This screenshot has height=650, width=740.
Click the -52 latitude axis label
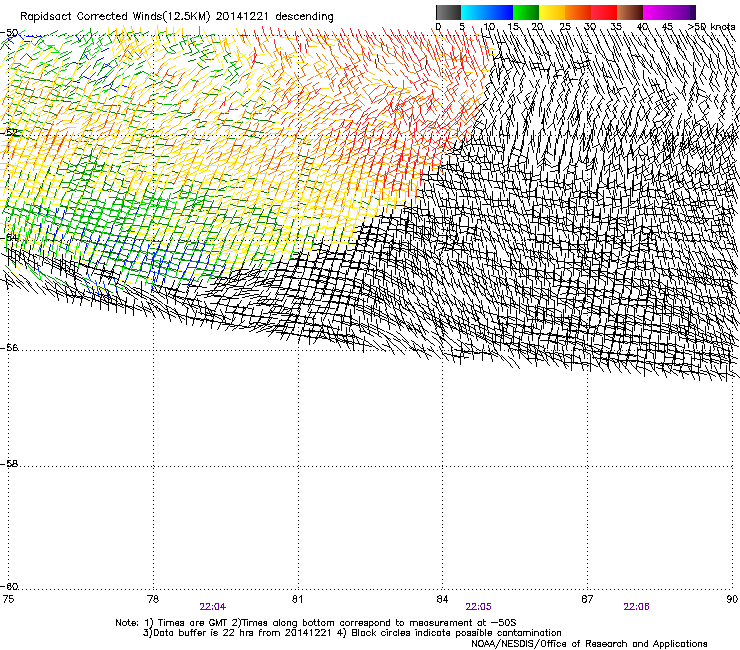coord(9,133)
